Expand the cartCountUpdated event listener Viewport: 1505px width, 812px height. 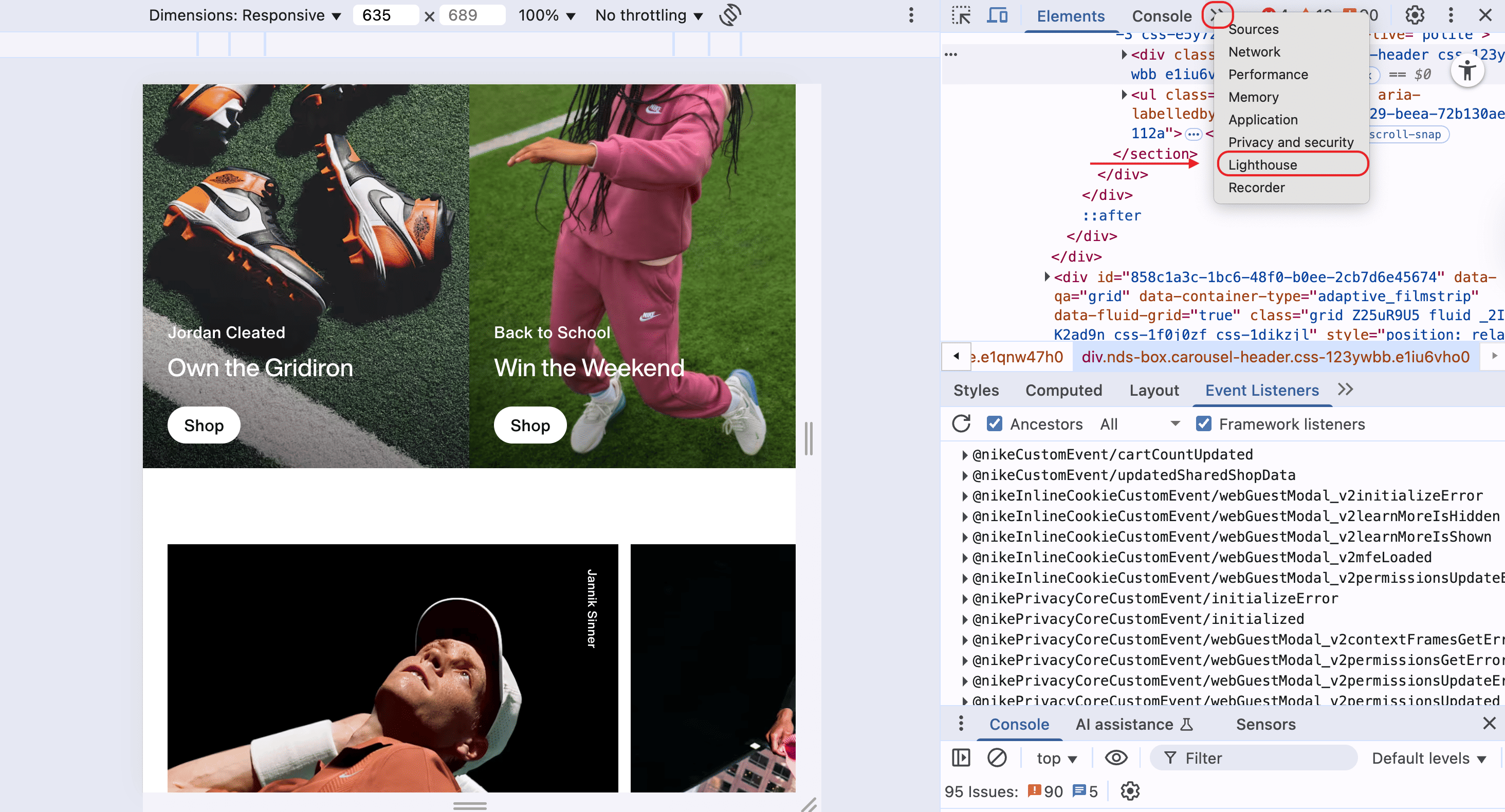[x=964, y=454]
